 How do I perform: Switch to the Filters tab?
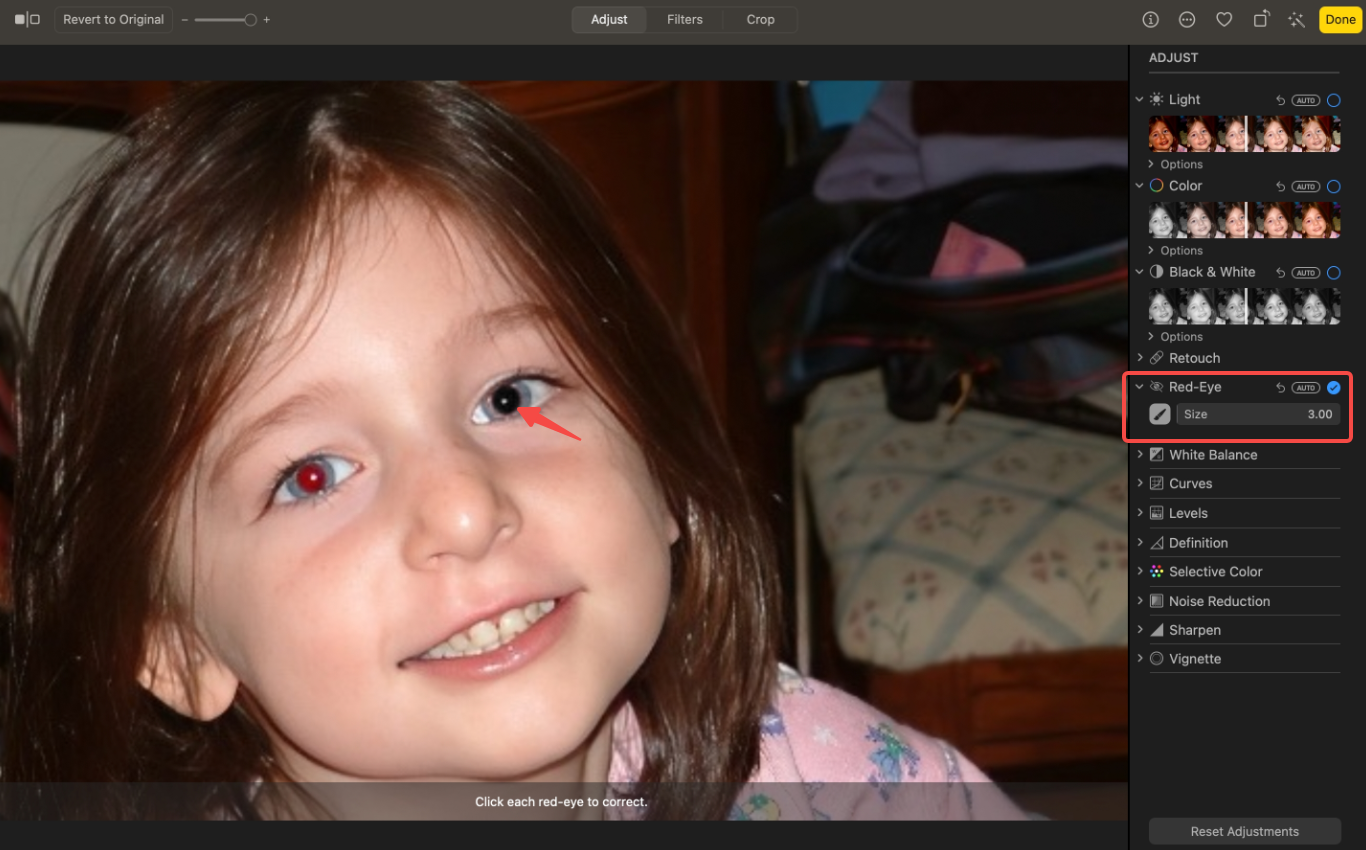[684, 19]
